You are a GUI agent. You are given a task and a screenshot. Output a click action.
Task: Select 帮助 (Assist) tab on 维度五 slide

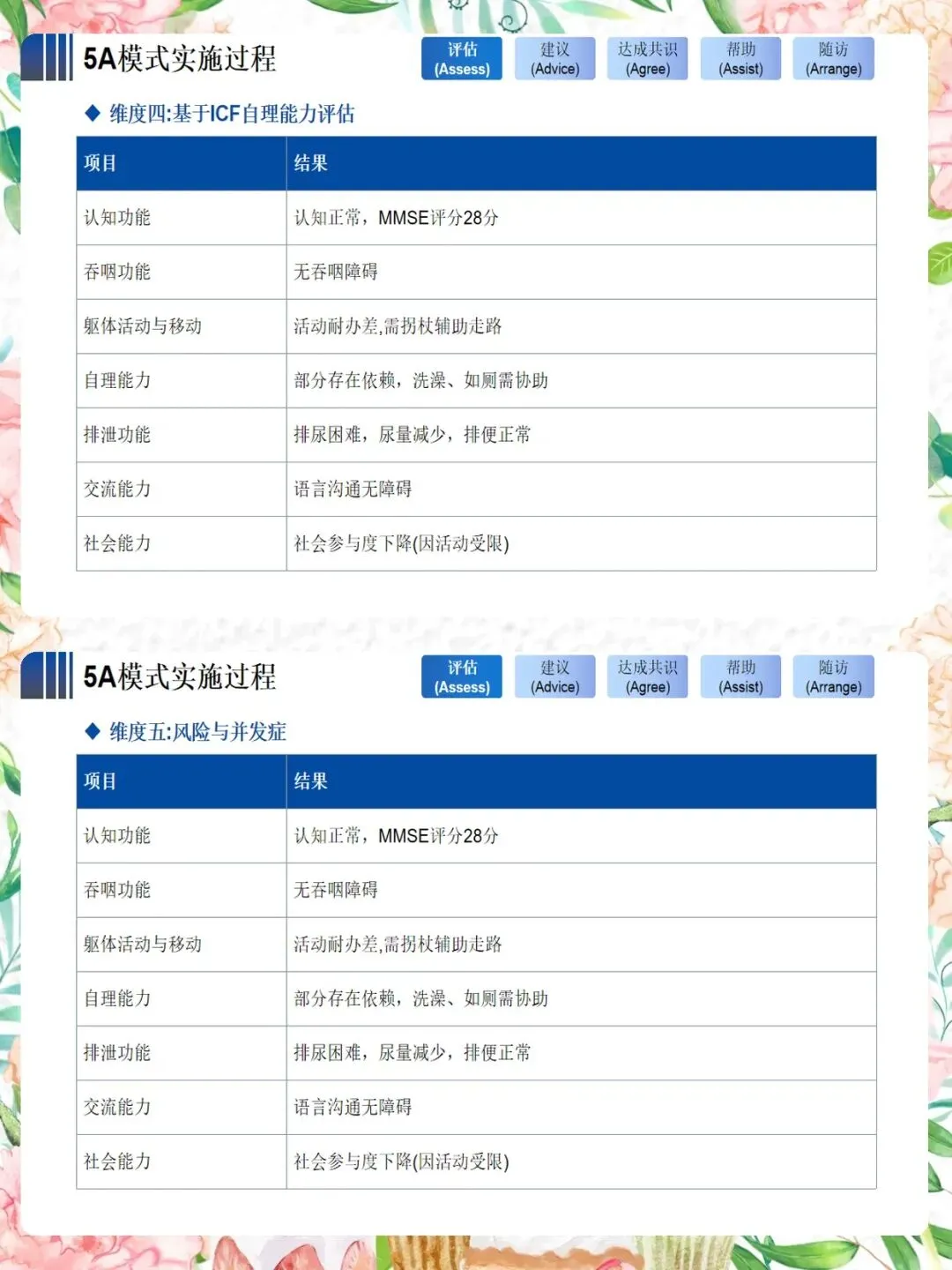point(740,676)
